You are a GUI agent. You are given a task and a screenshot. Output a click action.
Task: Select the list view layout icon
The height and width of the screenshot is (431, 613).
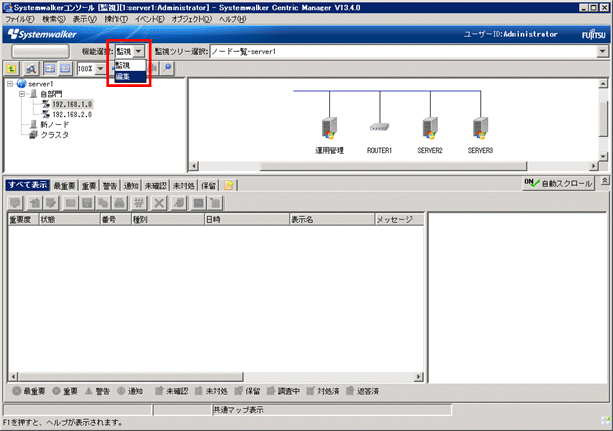point(65,69)
